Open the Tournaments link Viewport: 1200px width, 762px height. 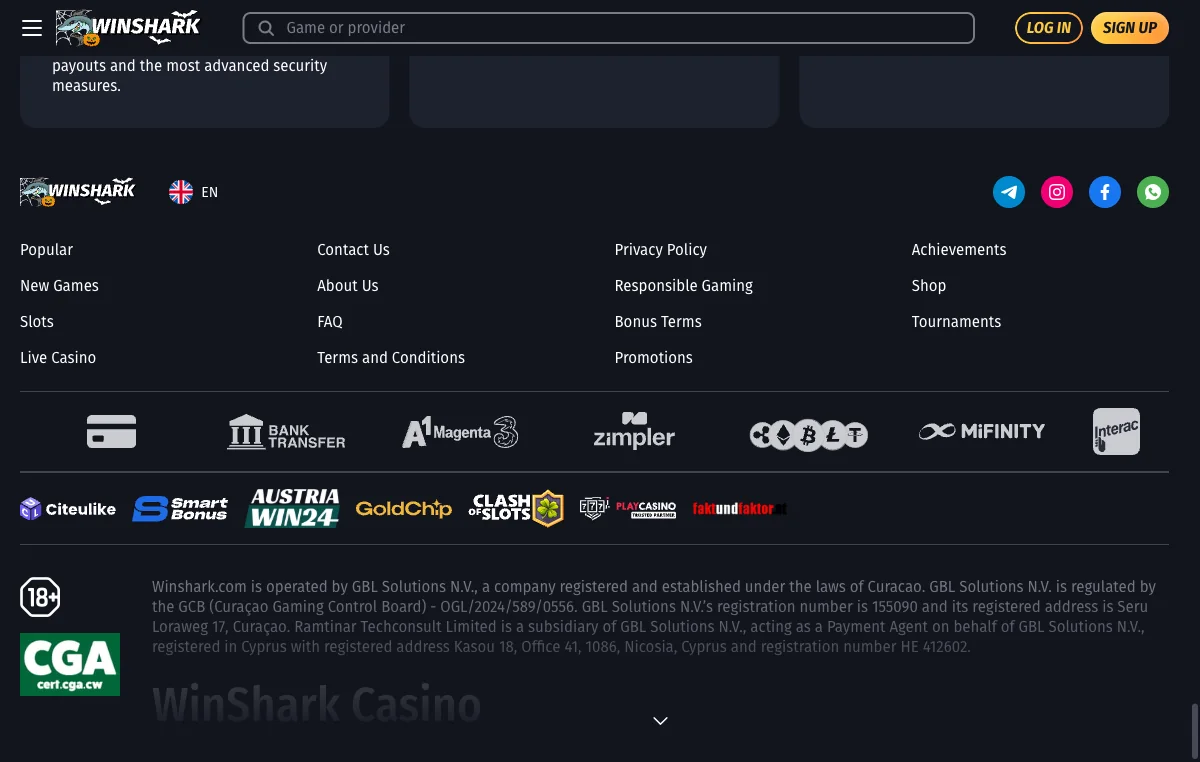956,322
